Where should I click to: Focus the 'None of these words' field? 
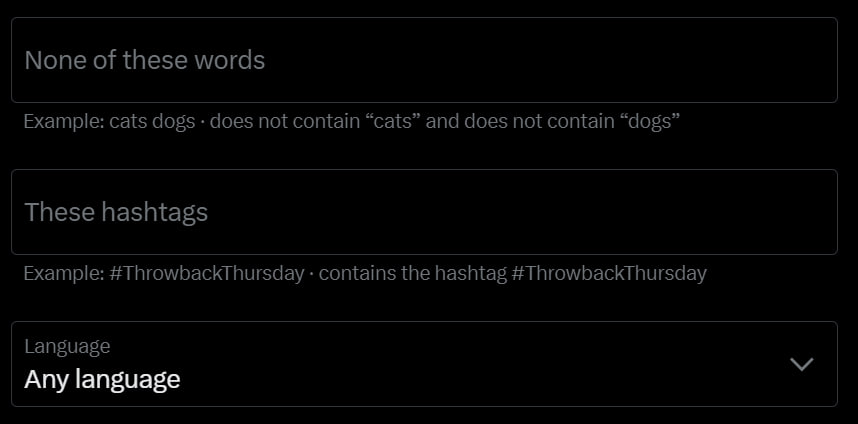pos(424,60)
